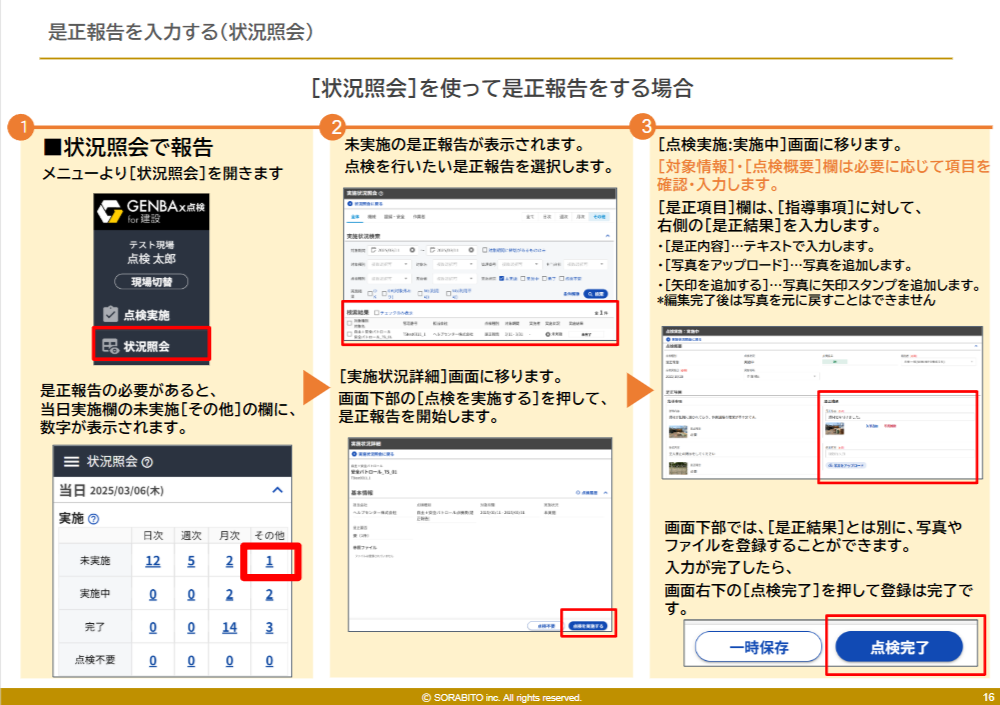Check the search result row checkbox

coord(349,333)
